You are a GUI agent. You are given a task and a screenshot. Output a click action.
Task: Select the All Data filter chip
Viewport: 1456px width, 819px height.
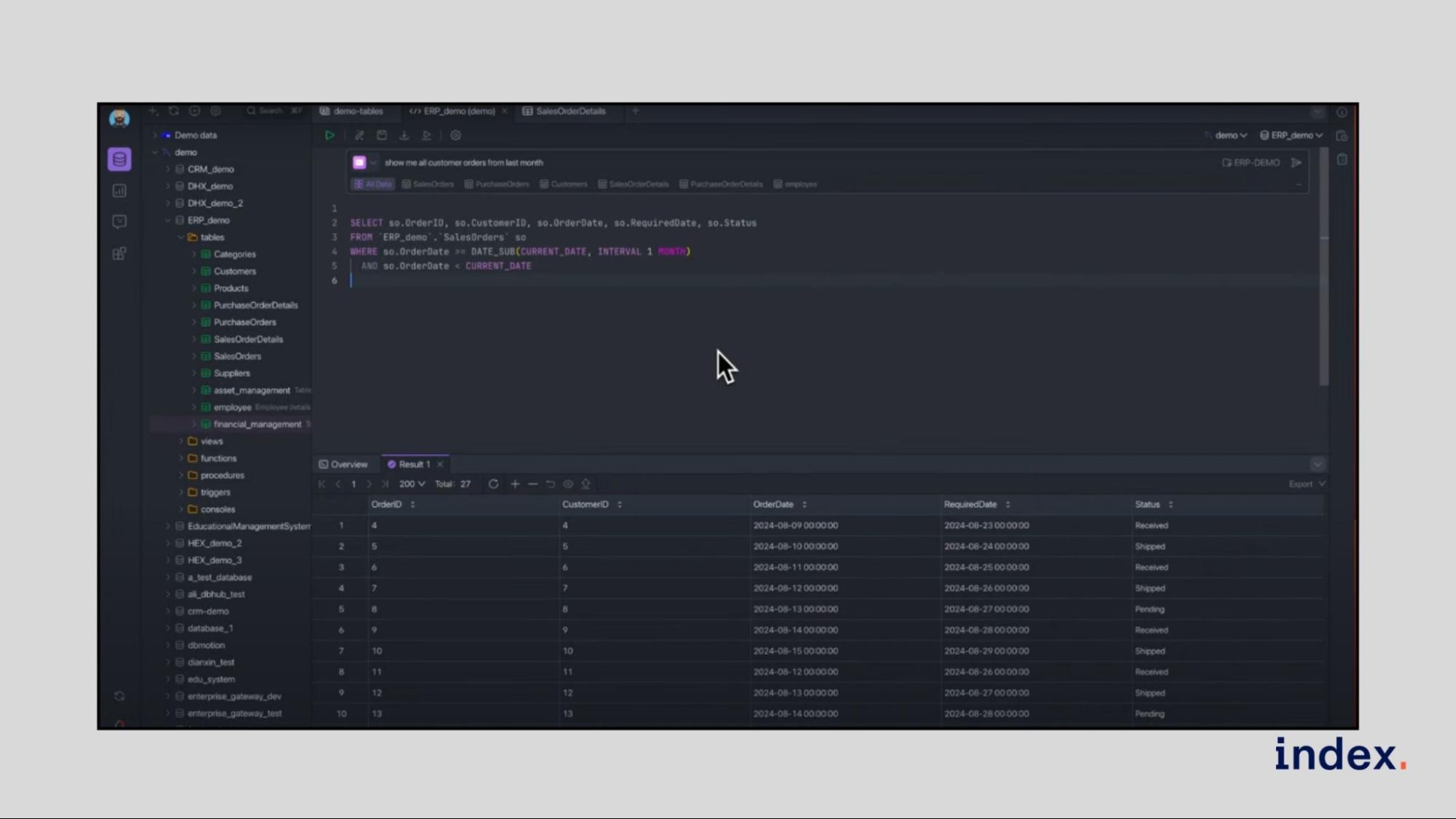pyautogui.click(x=373, y=184)
